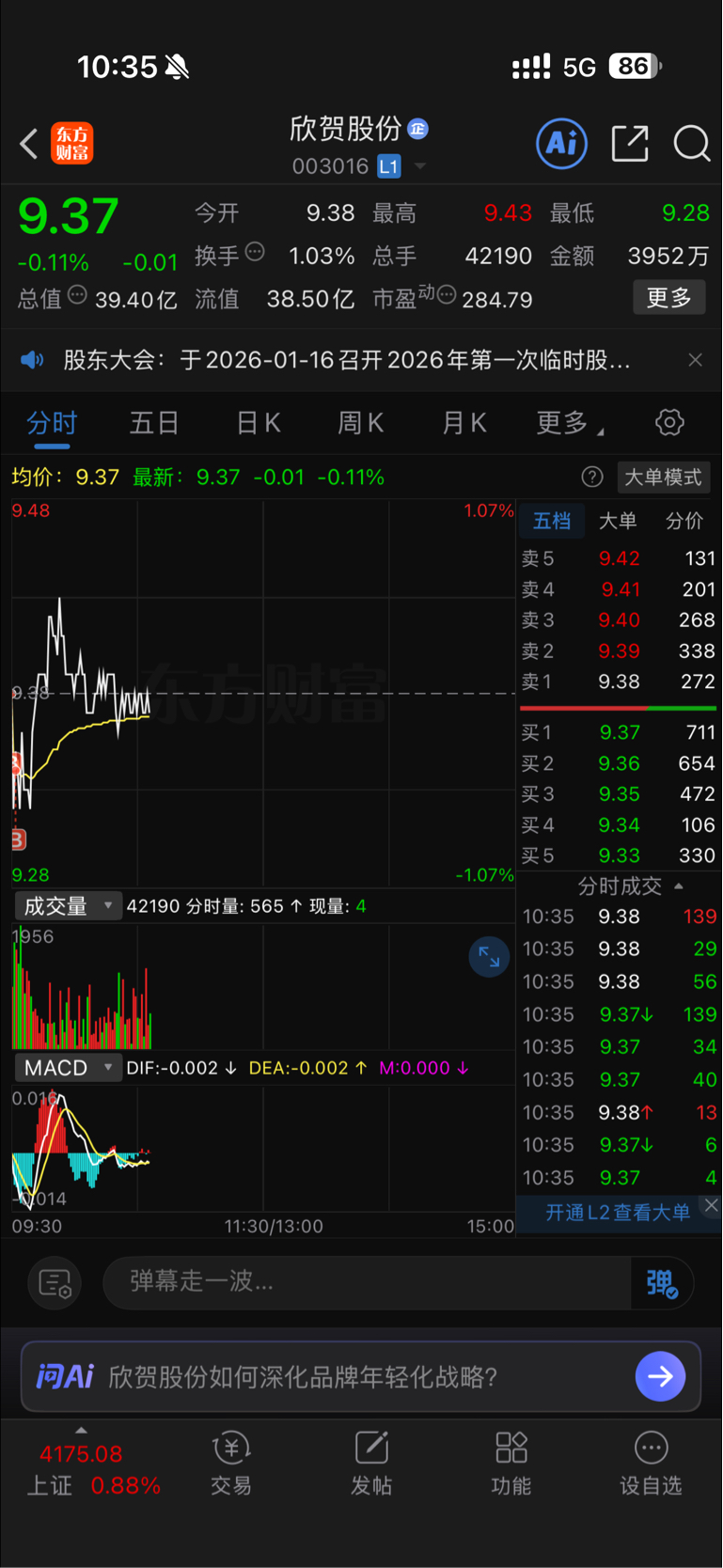This screenshot has width=723, height=1568.
Task: Go back with the left arrow
Action: (x=29, y=144)
